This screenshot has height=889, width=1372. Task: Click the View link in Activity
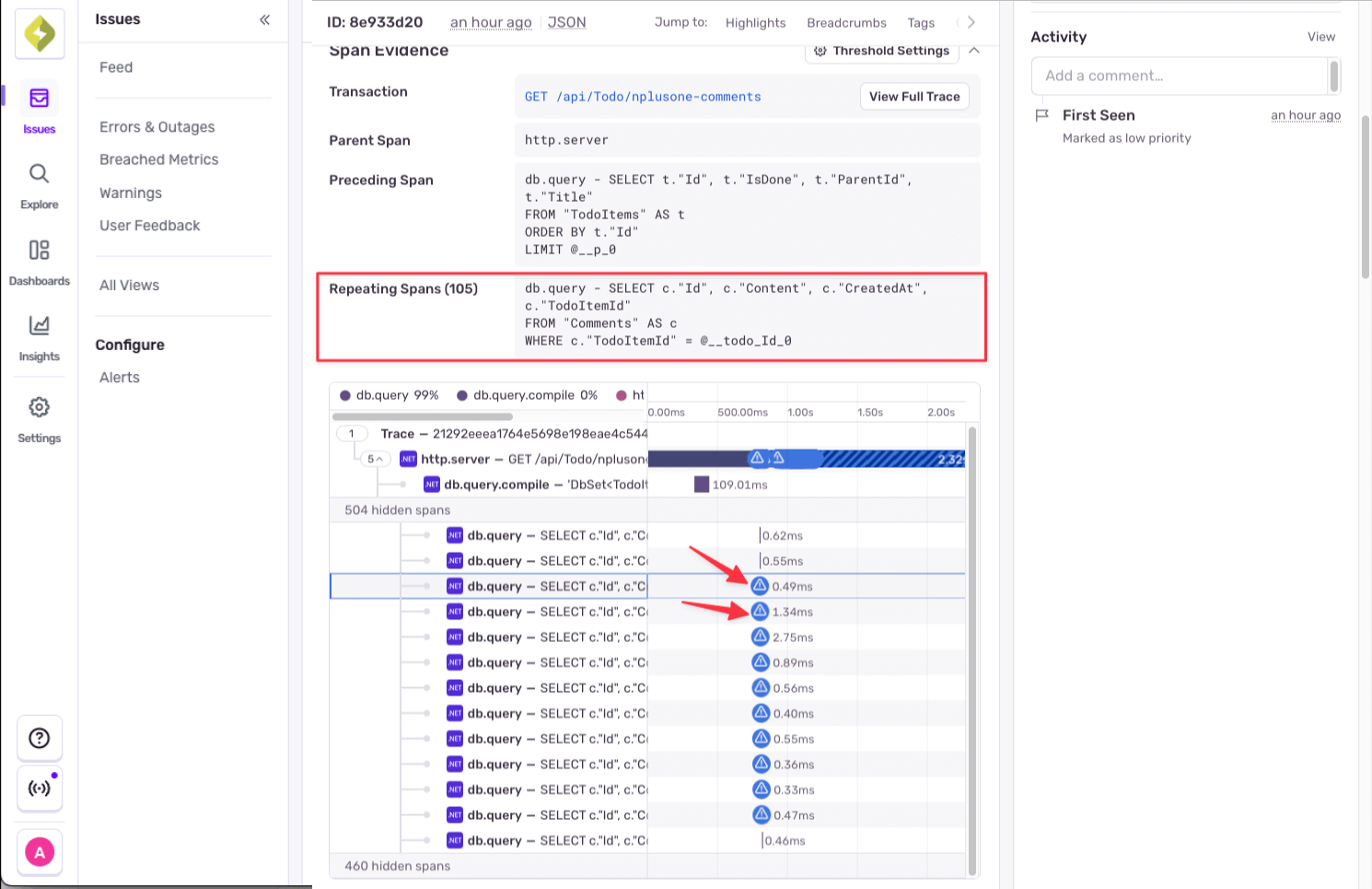pos(1321,37)
